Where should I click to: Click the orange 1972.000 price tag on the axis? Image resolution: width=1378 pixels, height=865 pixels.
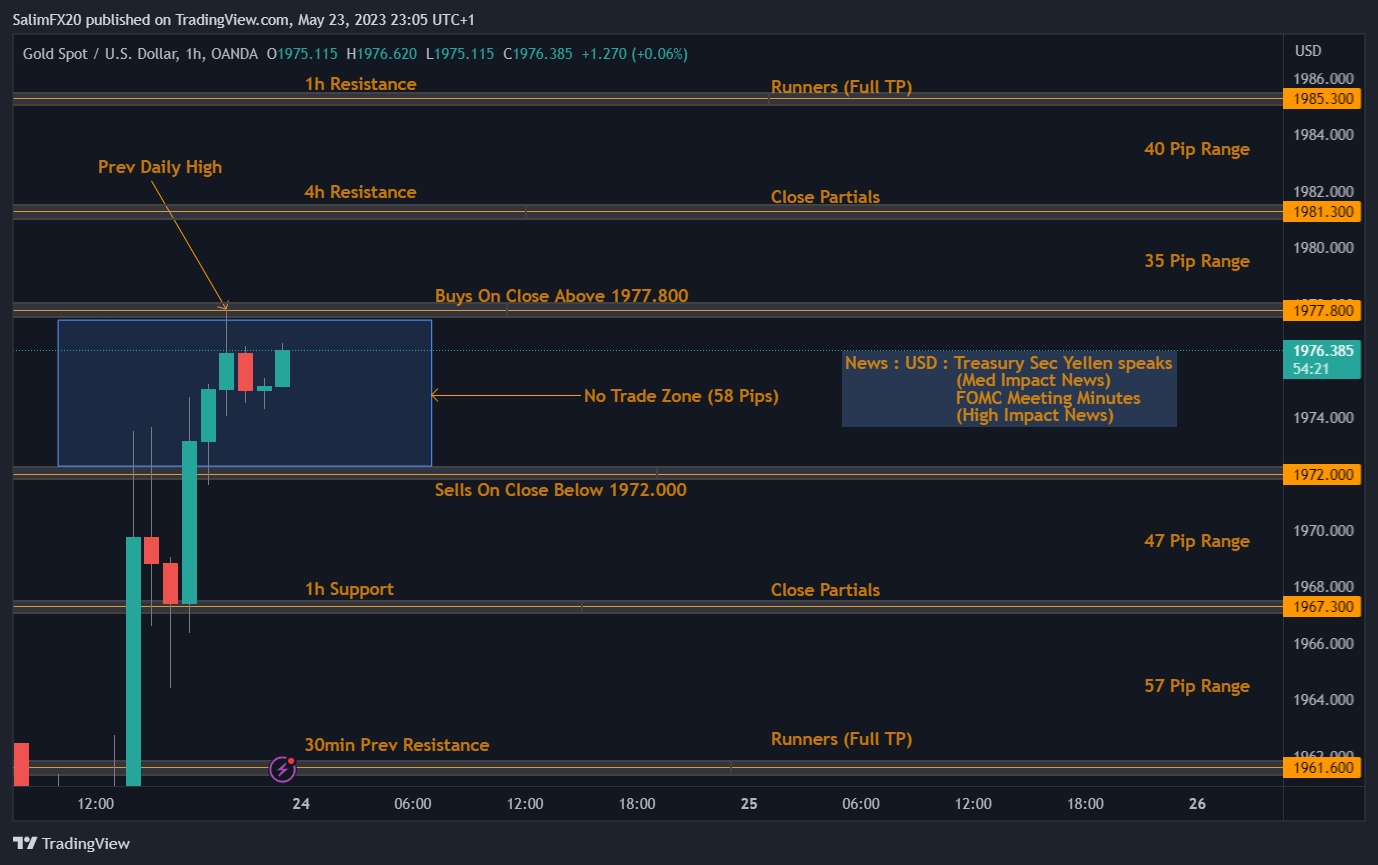pos(1322,474)
